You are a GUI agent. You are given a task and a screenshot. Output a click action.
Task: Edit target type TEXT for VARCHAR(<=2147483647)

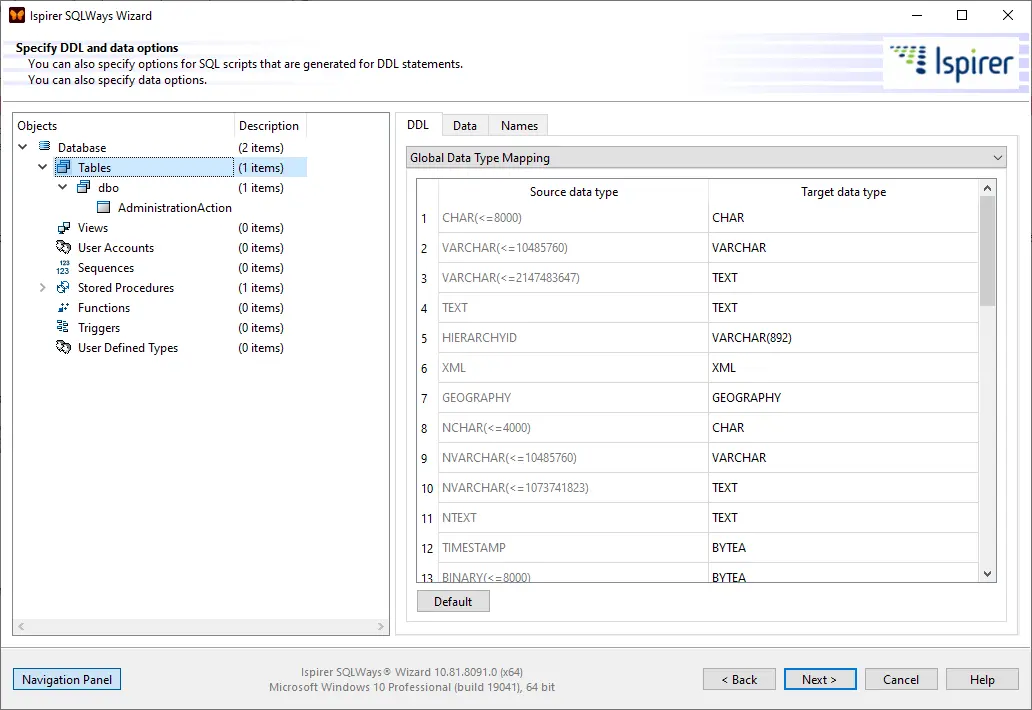(x=843, y=278)
